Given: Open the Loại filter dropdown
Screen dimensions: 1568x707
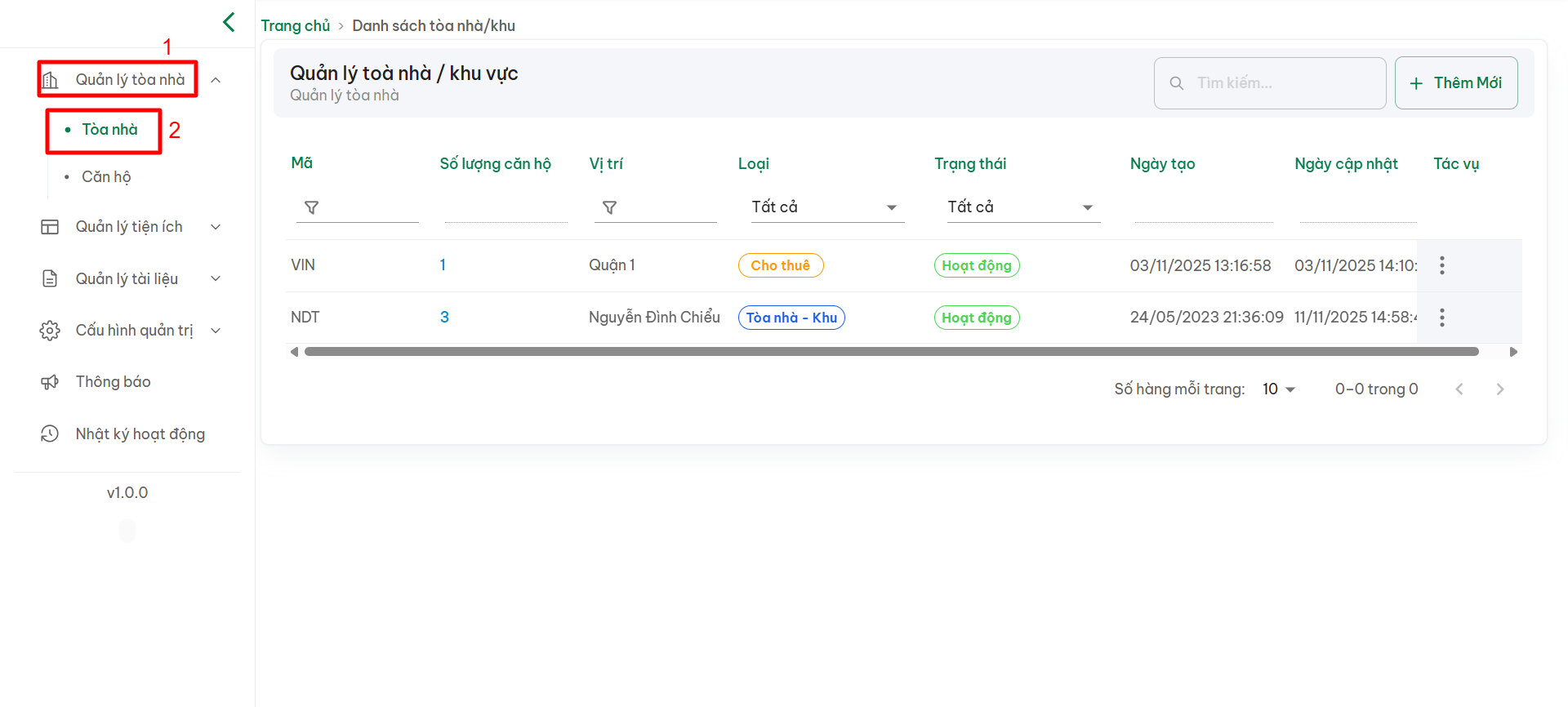Looking at the screenshot, I should [x=824, y=207].
